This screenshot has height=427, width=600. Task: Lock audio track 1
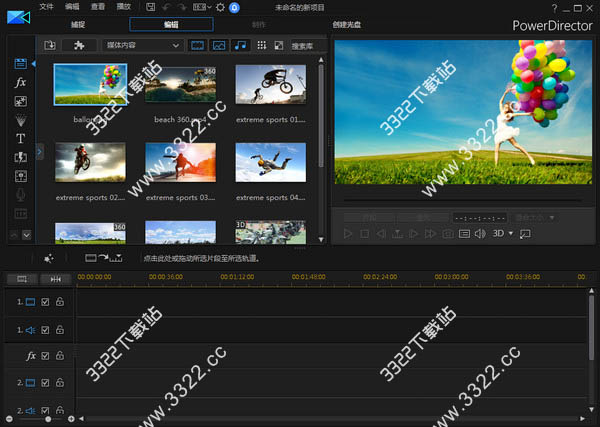pos(60,329)
